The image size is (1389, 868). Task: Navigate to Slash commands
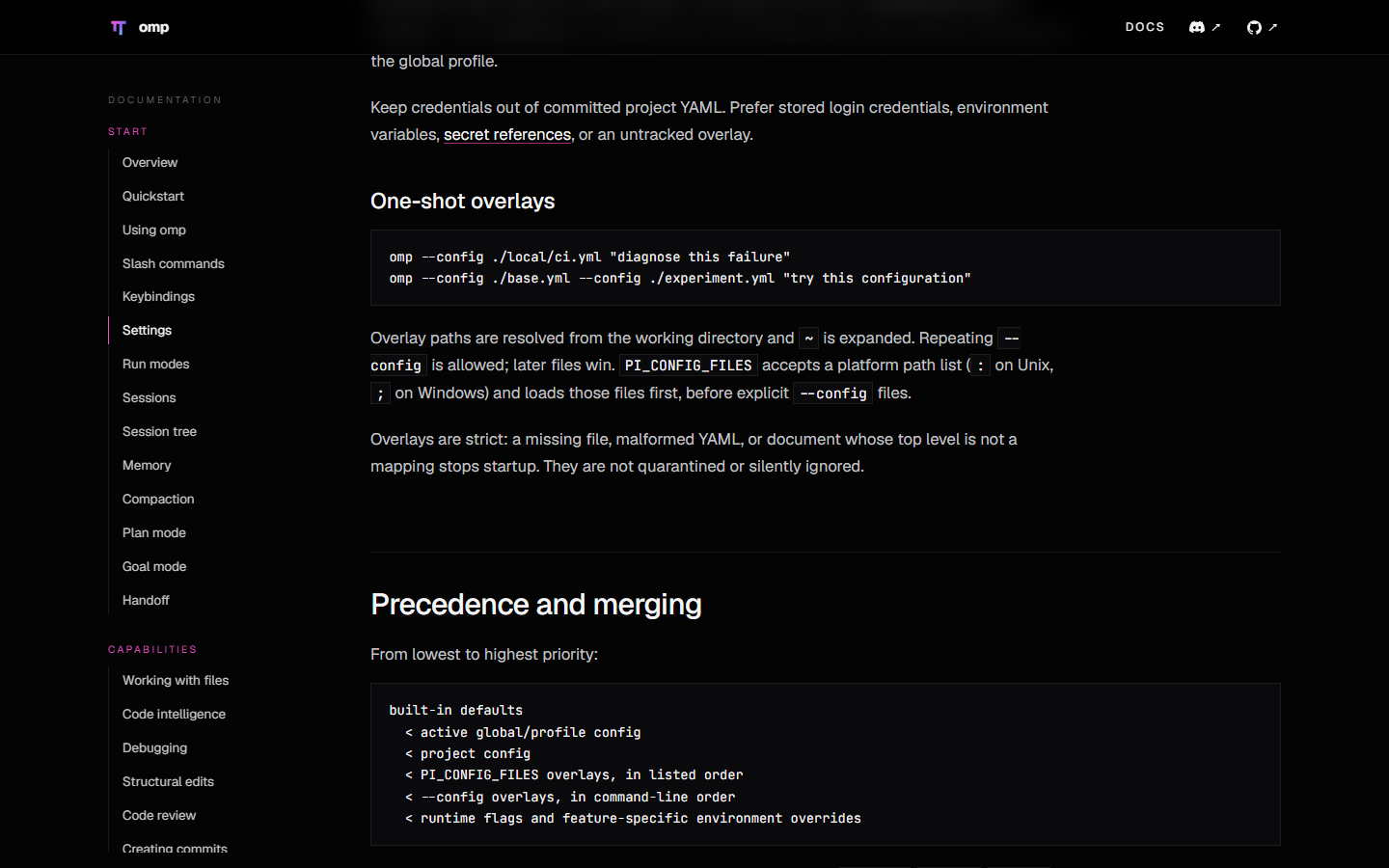click(173, 263)
